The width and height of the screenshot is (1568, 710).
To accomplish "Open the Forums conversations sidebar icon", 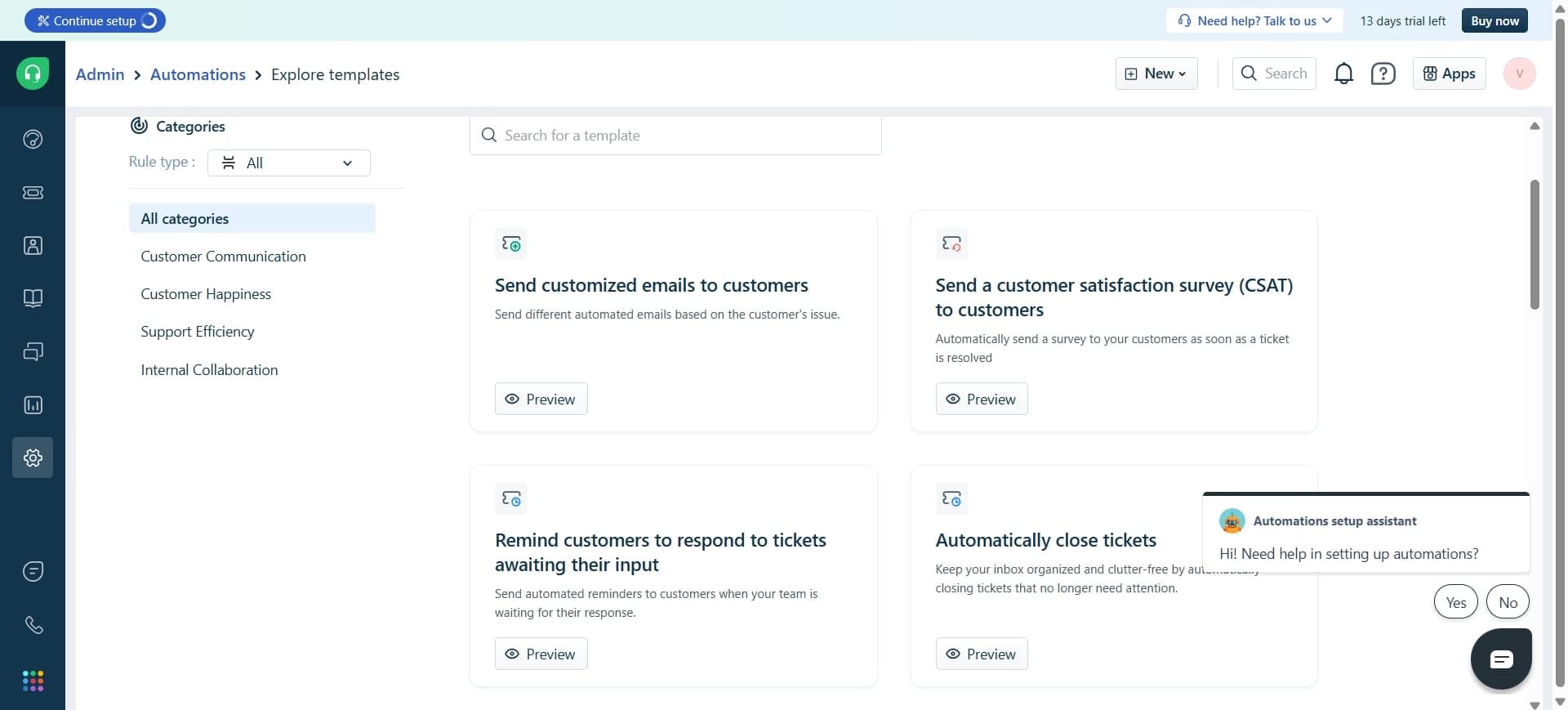I will point(33,351).
